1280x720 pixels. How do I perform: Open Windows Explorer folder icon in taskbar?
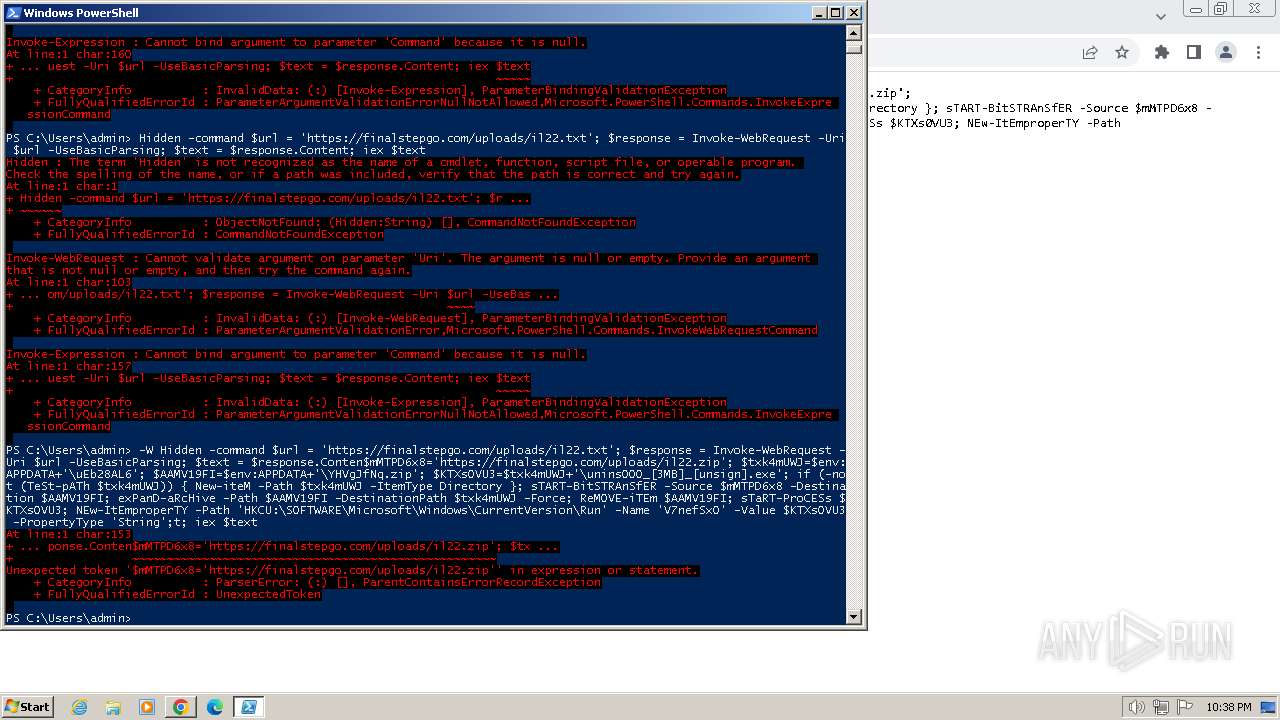tap(113, 707)
